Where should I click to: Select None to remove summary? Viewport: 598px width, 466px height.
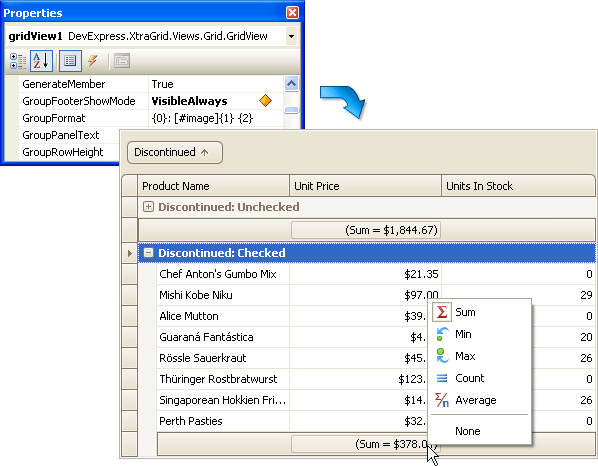[x=468, y=431]
